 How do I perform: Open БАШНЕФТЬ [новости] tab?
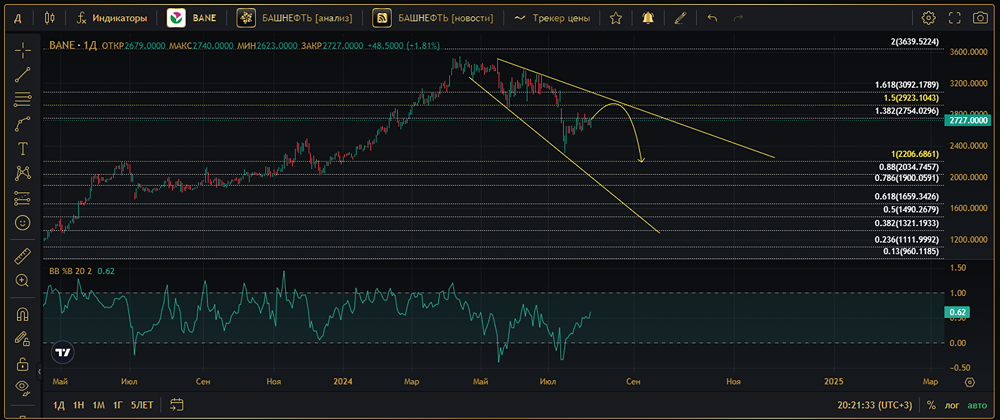tap(432, 18)
